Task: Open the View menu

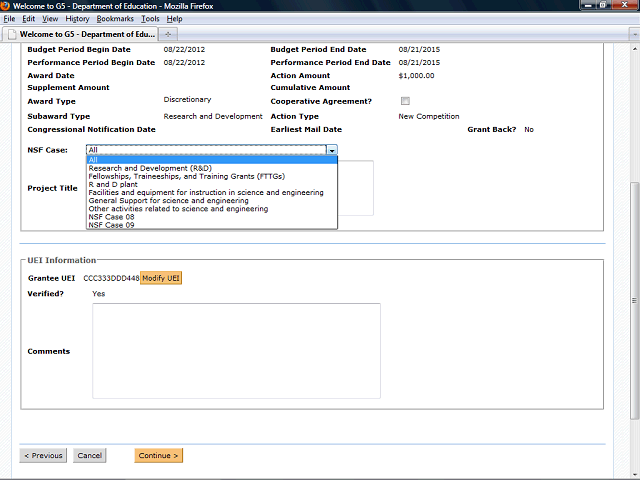Action: [x=50, y=19]
